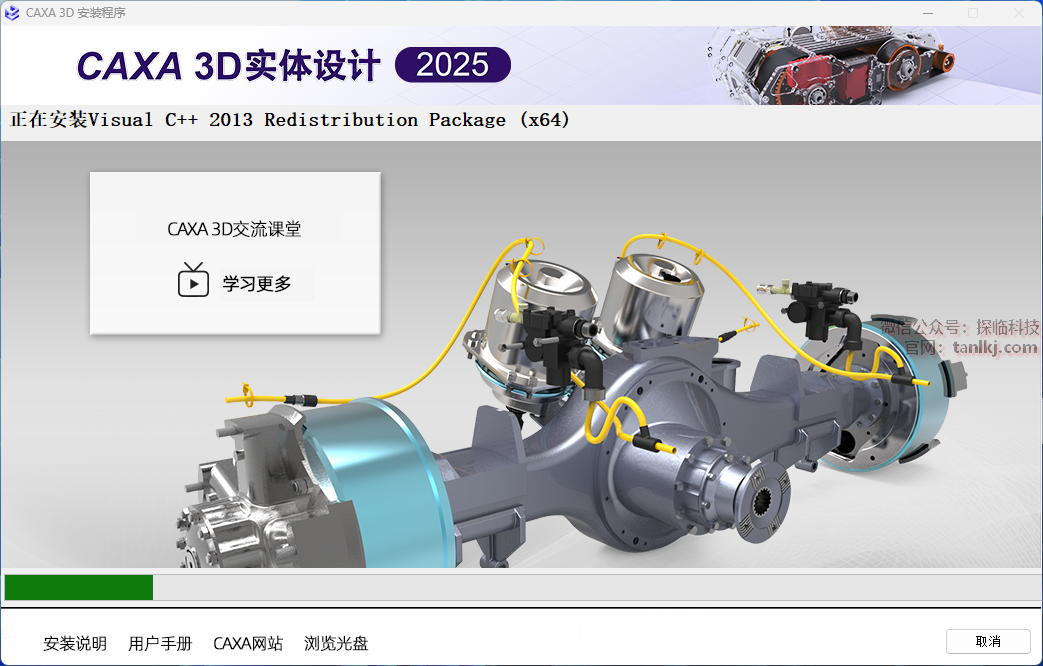Click the CAXA 3D交流课堂 card heading
This screenshot has height=666, width=1043.
tap(234, 229)
